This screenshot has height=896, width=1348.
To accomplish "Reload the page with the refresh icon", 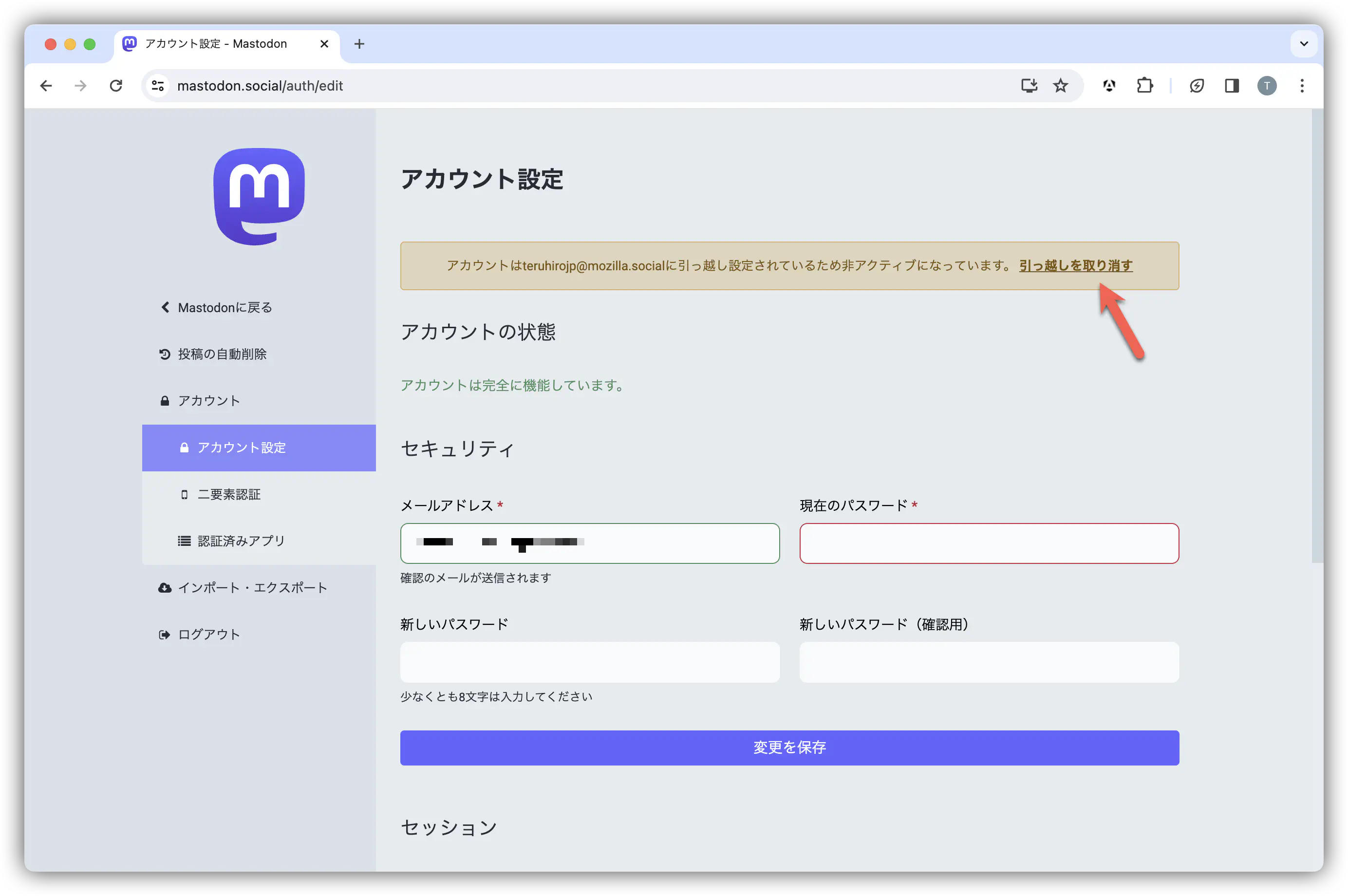I will (x=116, y=86).
